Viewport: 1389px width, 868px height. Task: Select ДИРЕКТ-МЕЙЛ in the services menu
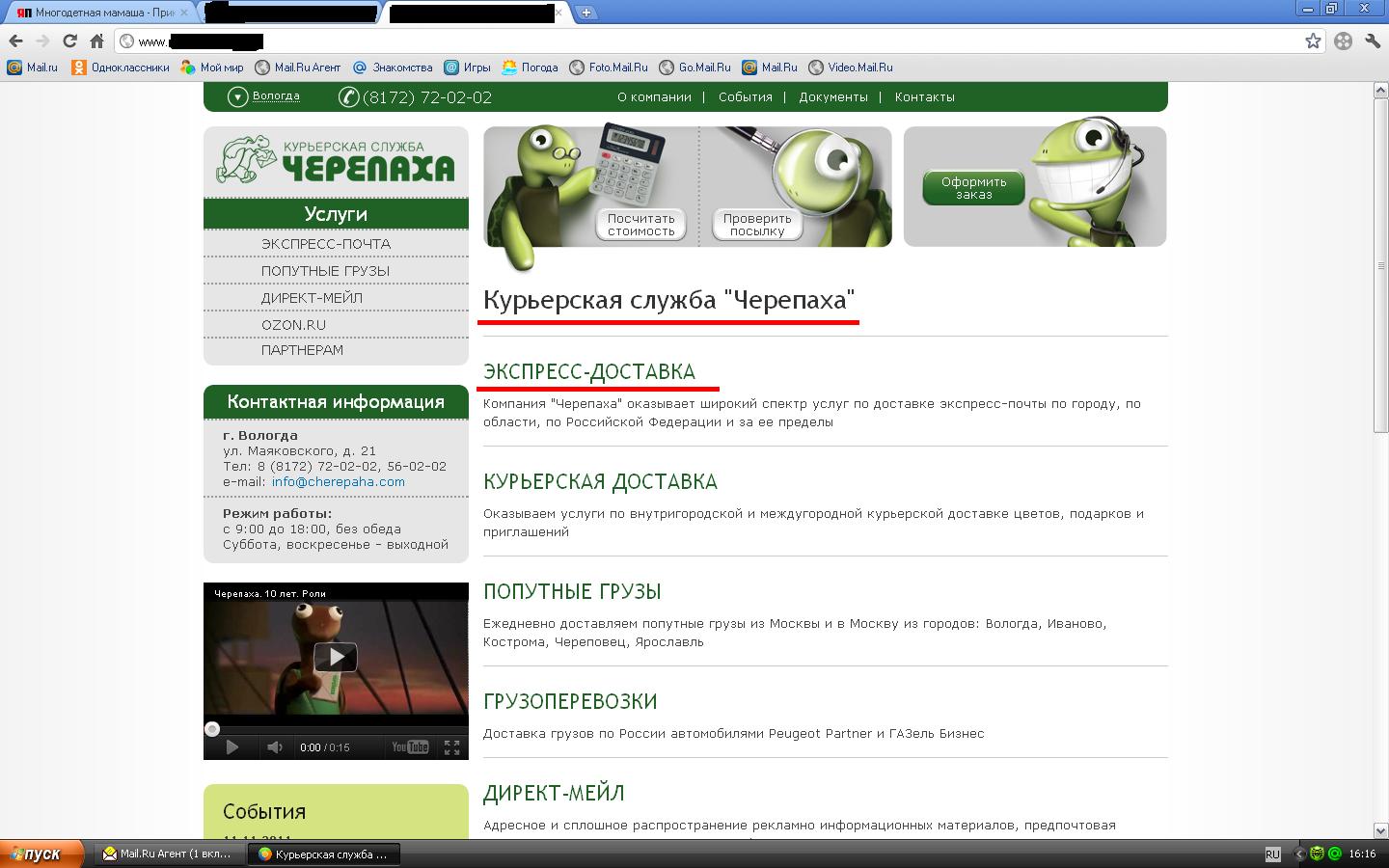pyautogui.click(x=312, y=298)
